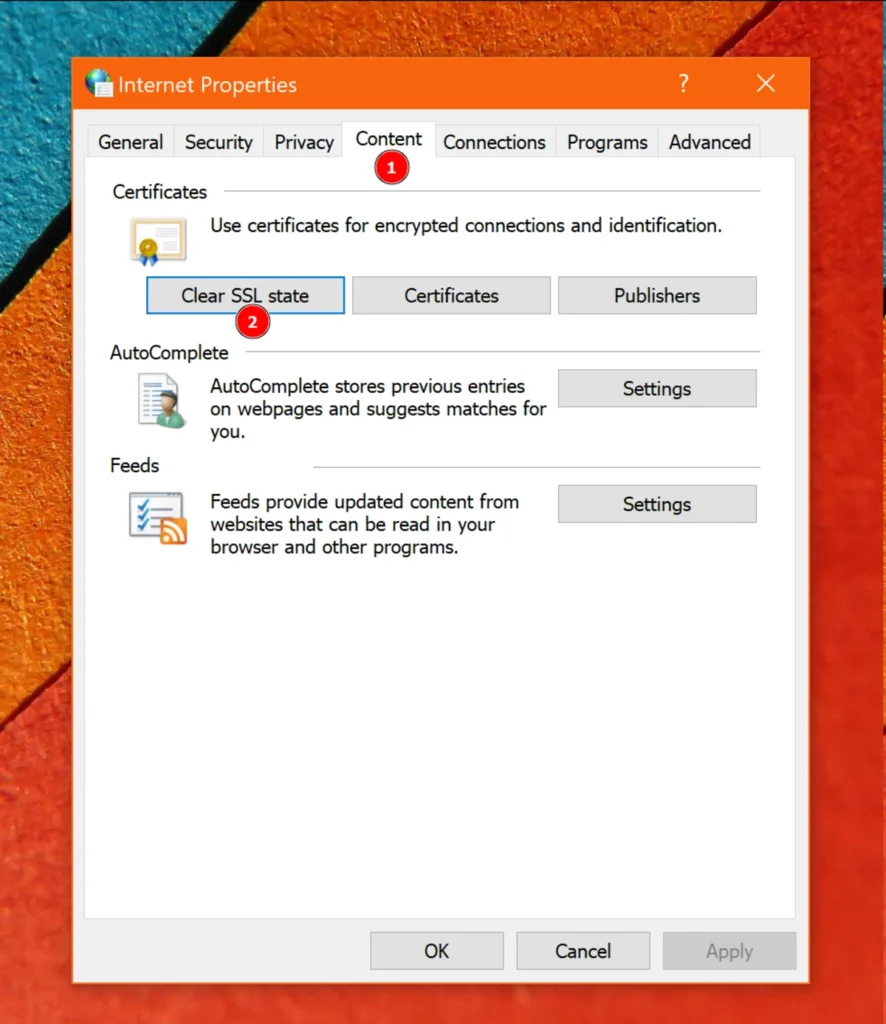Viewport: 886px width, 1024px height.
Task: Open the Advanced tab
Action: point(709,142)
